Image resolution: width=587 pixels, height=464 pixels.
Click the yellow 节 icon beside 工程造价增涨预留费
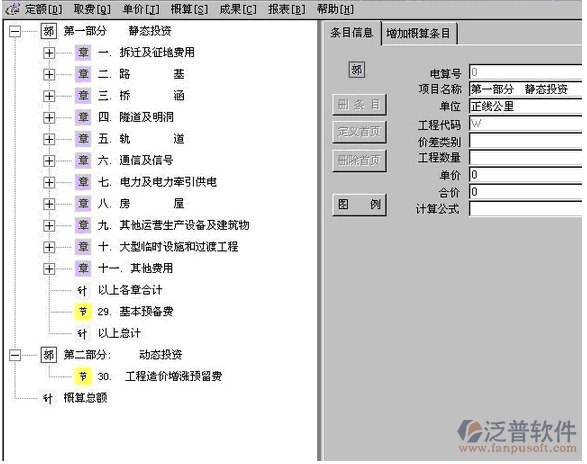83,376
